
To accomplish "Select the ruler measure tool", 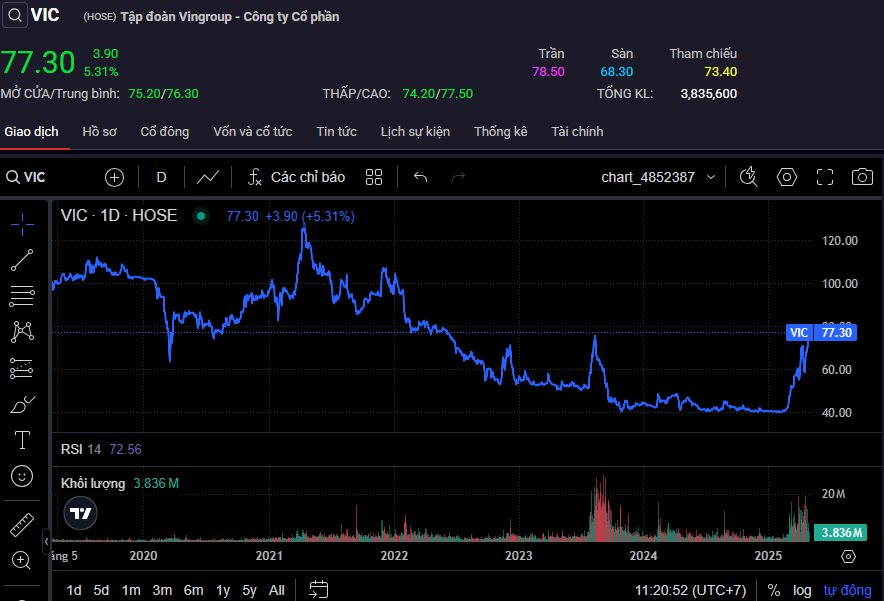I will 22,523.
